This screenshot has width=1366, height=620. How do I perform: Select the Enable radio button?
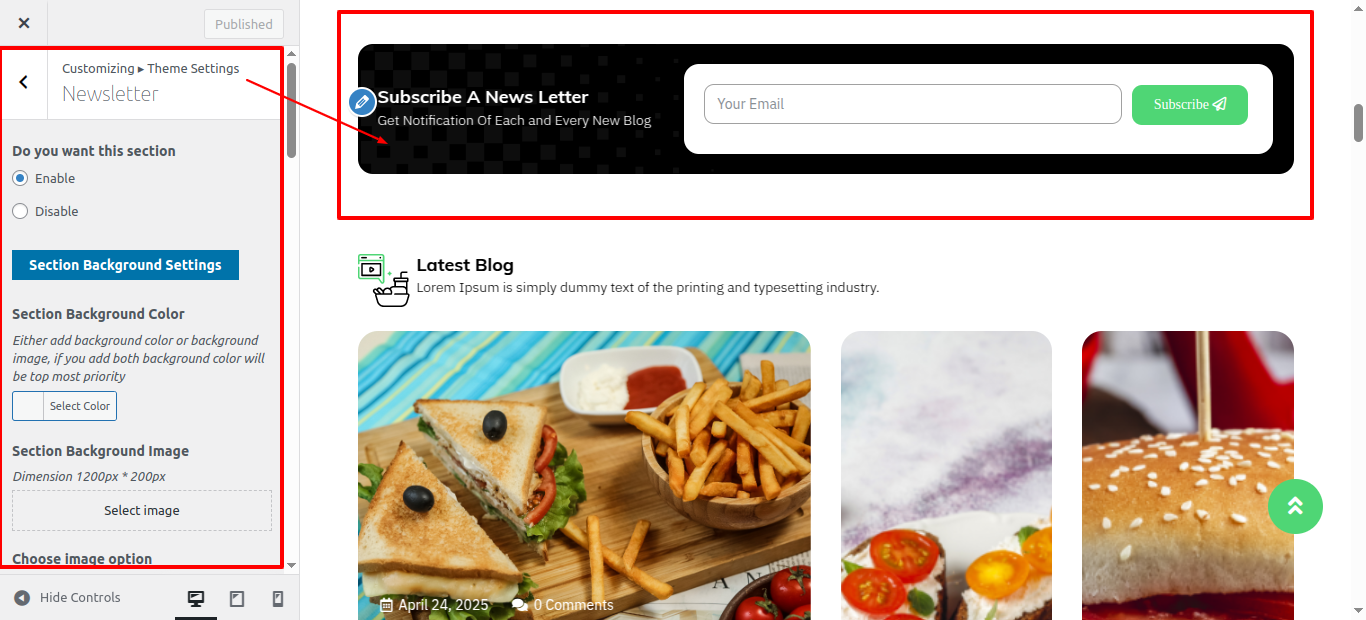pyautogui.click(x=20, y=178)
